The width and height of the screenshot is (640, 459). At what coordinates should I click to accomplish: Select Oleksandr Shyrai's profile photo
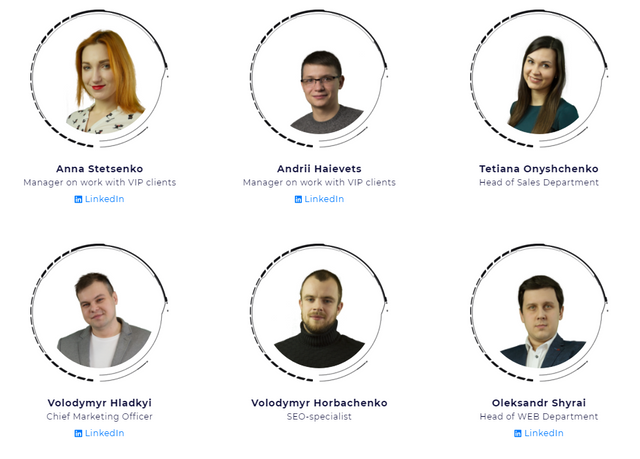click(x=539, y=313)
